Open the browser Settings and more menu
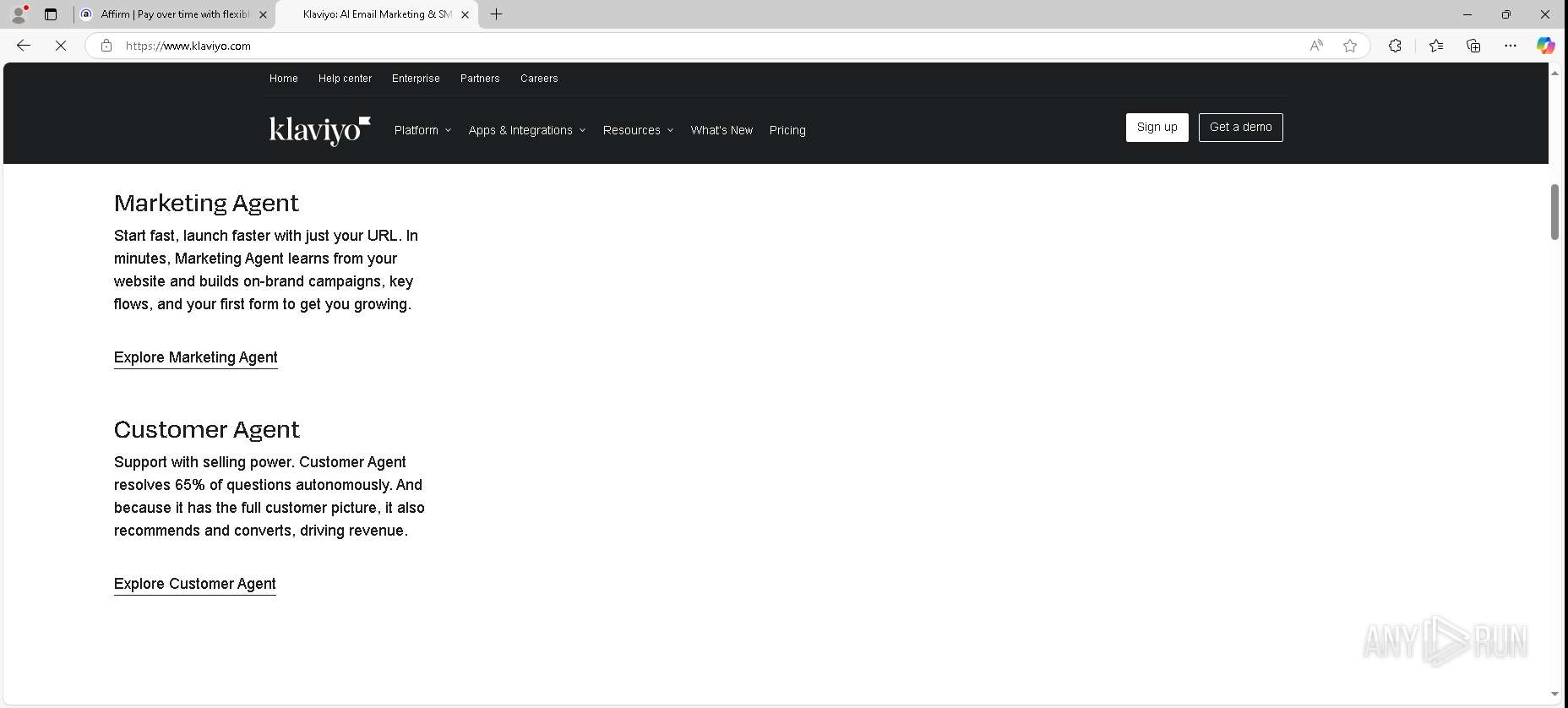The image size is (1568, 708). 1511,46
